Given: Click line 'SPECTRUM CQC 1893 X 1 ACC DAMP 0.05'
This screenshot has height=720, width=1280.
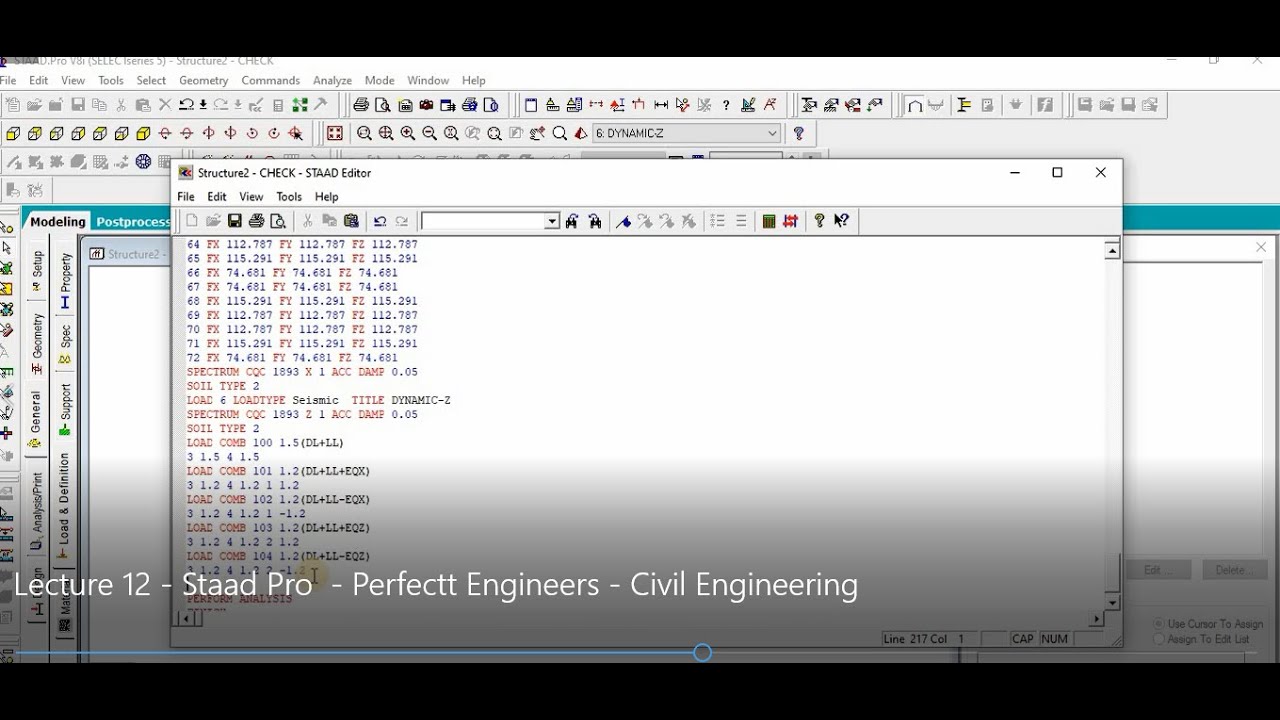Looking at the screenshot, I should tap(302, 372).
